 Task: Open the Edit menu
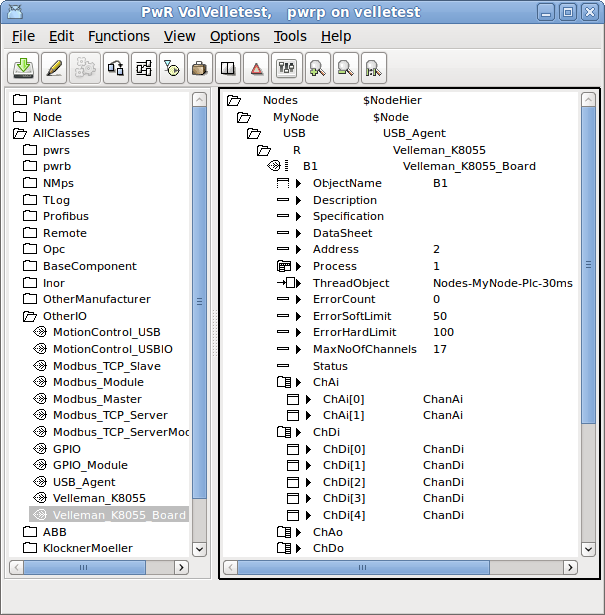(x=61, y=36)
